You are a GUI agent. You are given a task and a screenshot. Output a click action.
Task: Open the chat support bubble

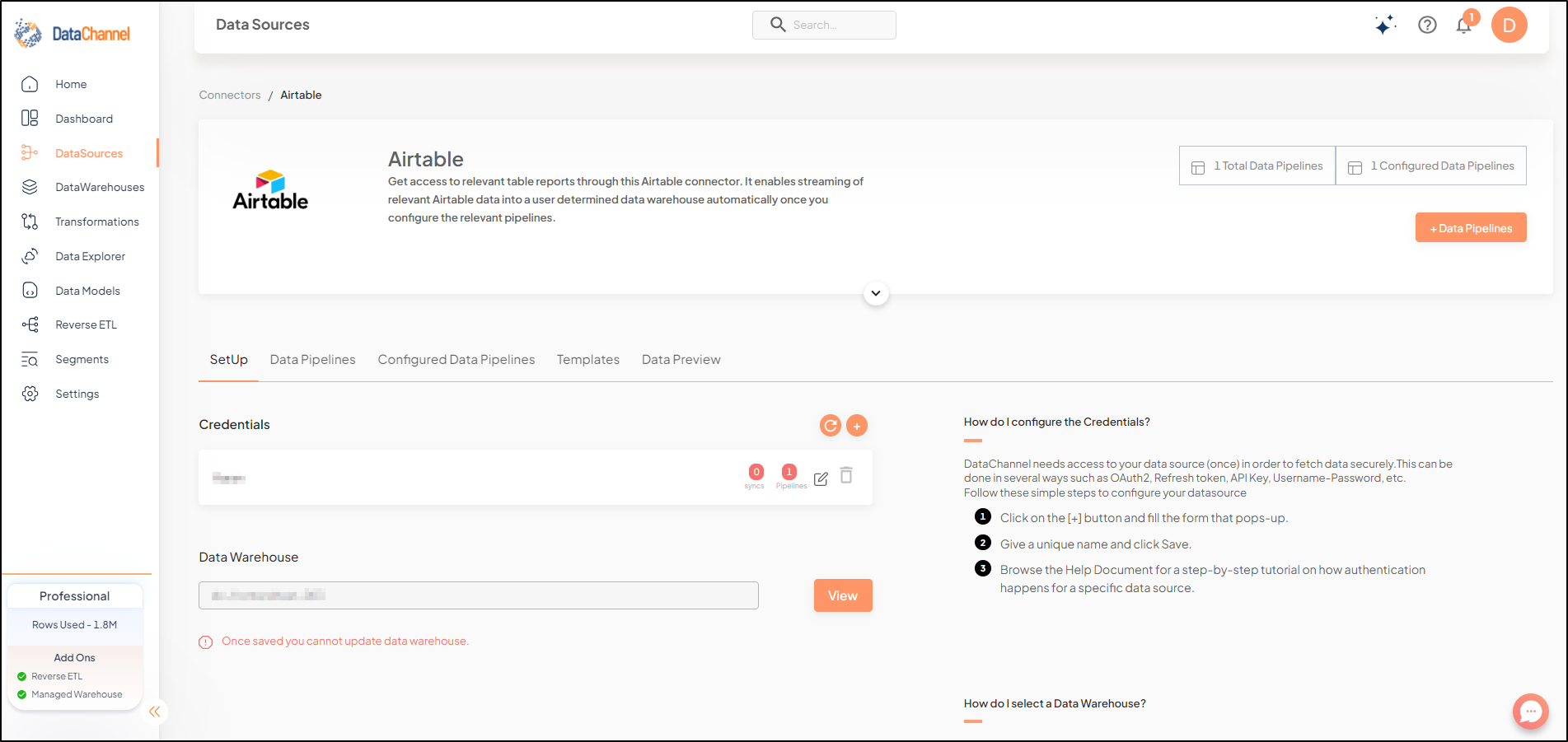1530,711
